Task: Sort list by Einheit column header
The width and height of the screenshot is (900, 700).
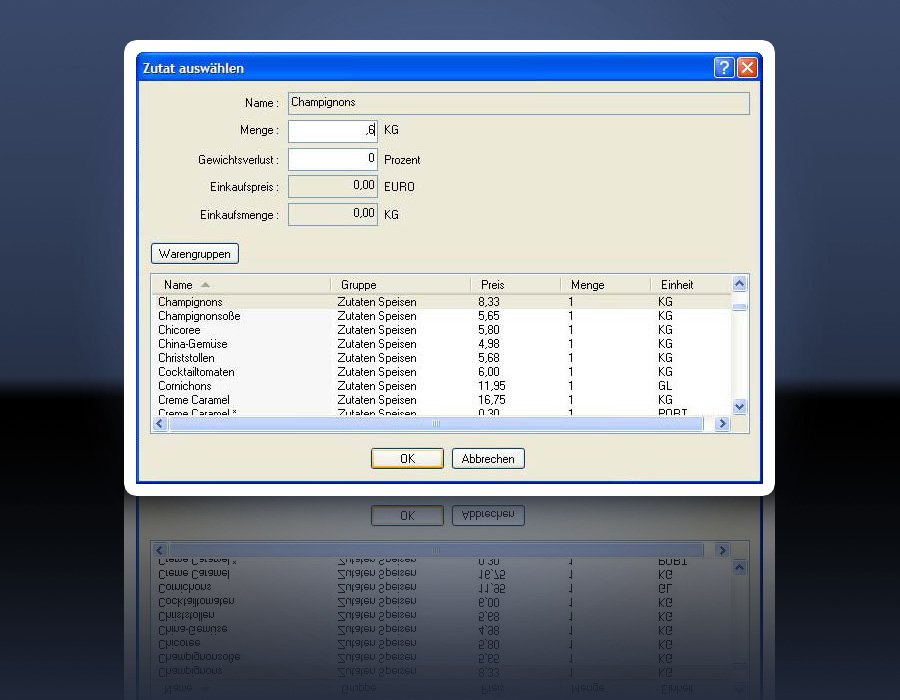Action: point(690,285)
